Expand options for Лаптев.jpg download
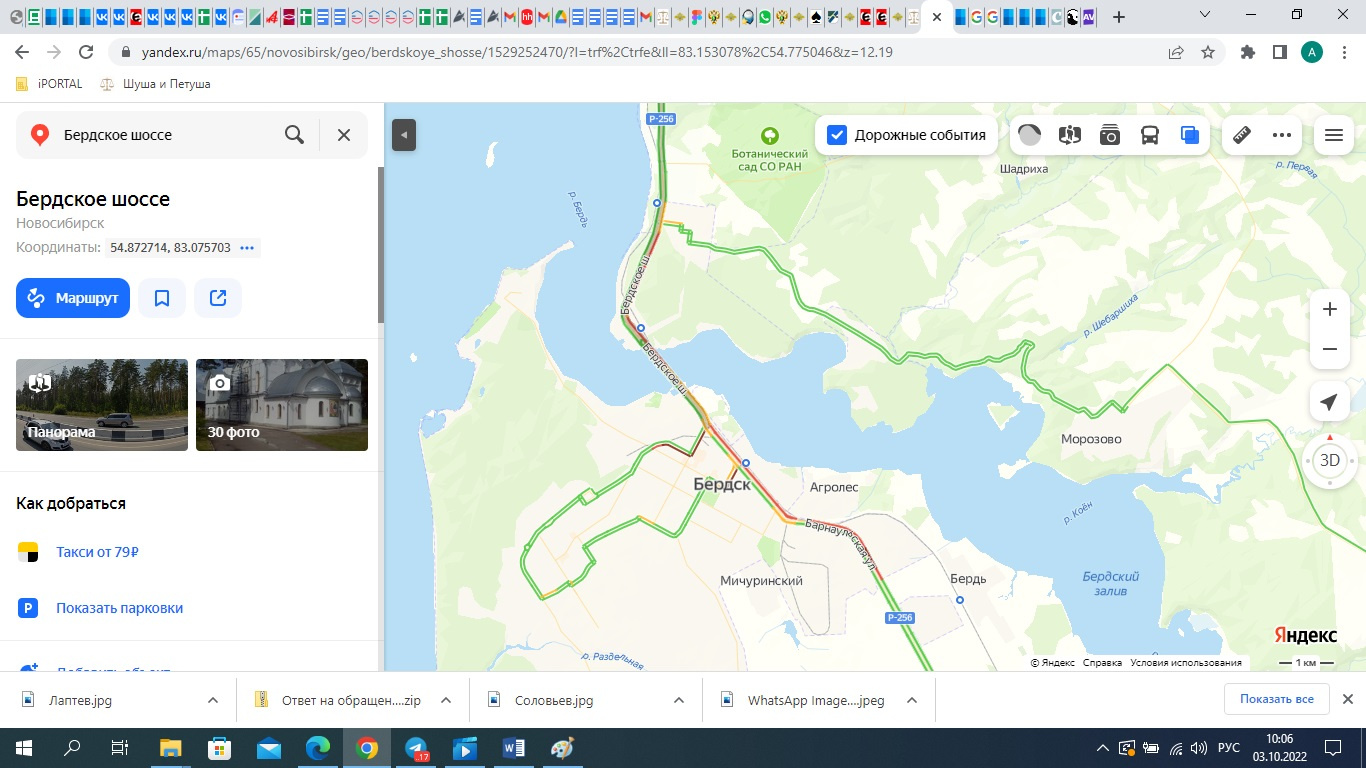This screenshot has width=1366, height=768. click(213, 700)
